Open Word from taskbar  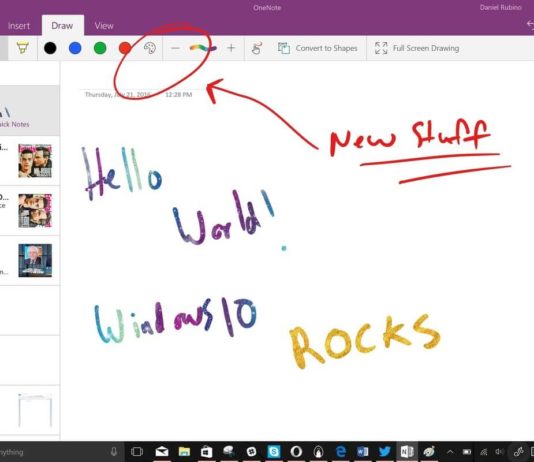pyautogui.click(x=363, y=452)
